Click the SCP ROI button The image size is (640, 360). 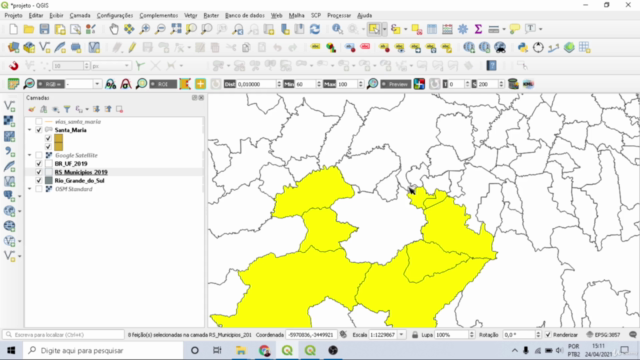[x=163, y=84]
